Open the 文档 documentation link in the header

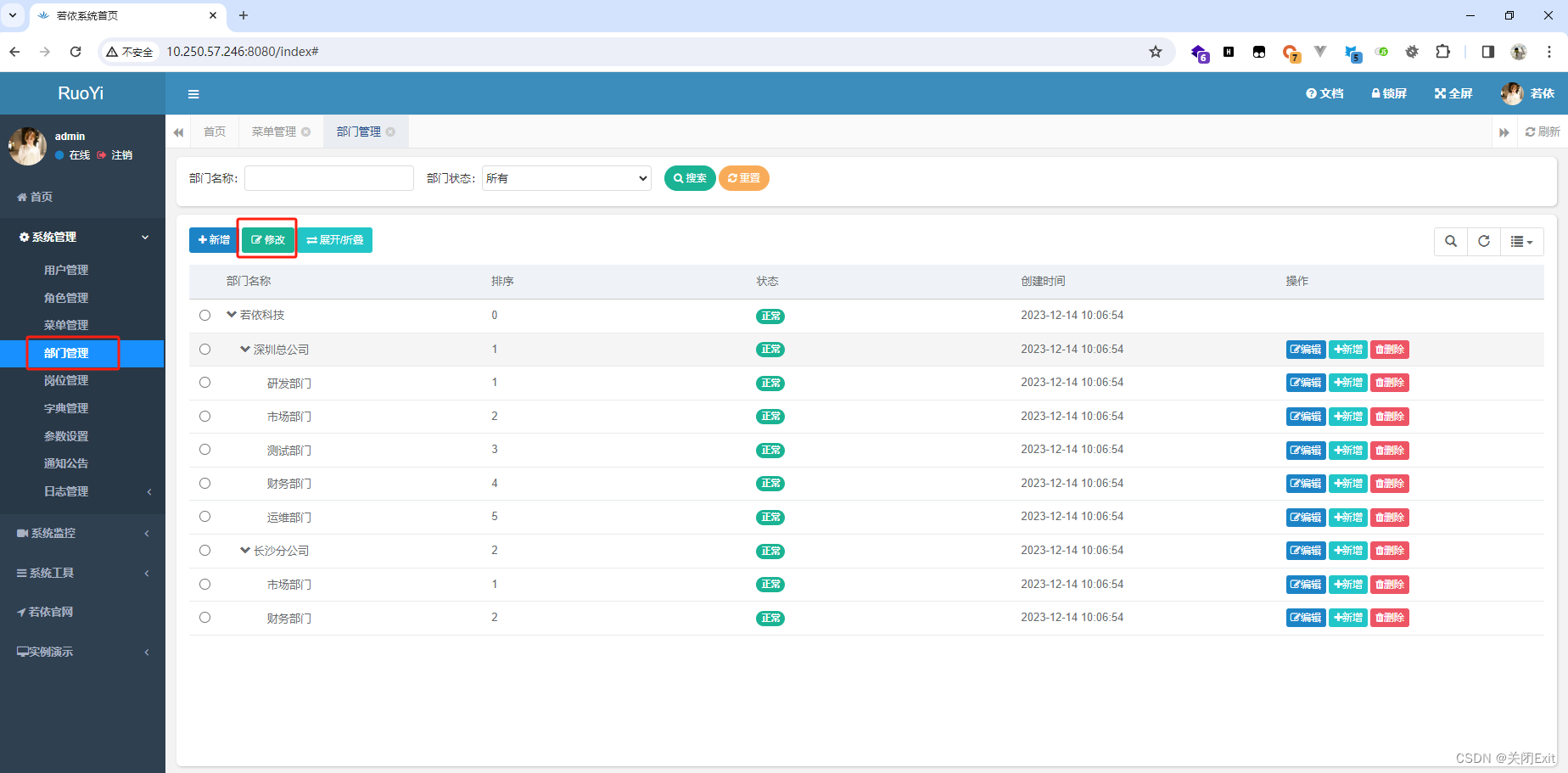pyautogui.click(x=1324, y=93)
